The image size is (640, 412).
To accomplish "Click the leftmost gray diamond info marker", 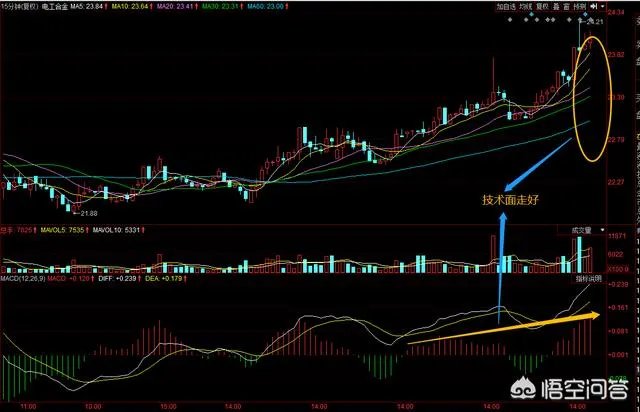I will click(510, 20).
